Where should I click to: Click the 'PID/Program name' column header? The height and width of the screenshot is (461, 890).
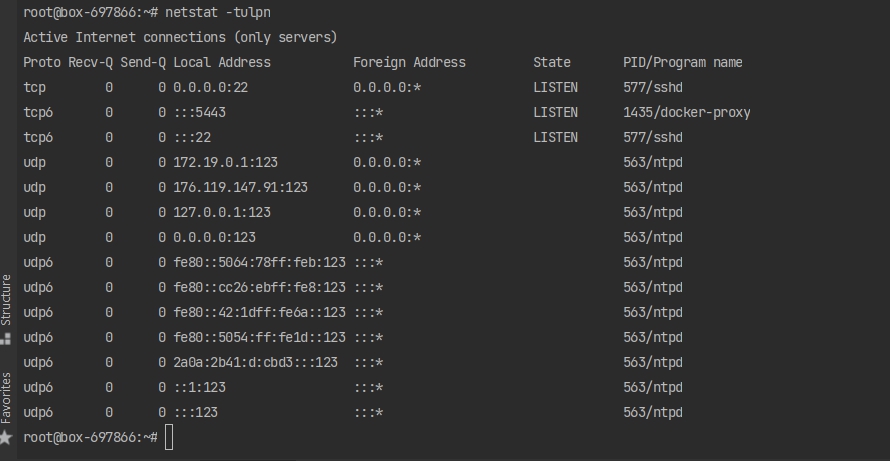click(x=682, y=62)
